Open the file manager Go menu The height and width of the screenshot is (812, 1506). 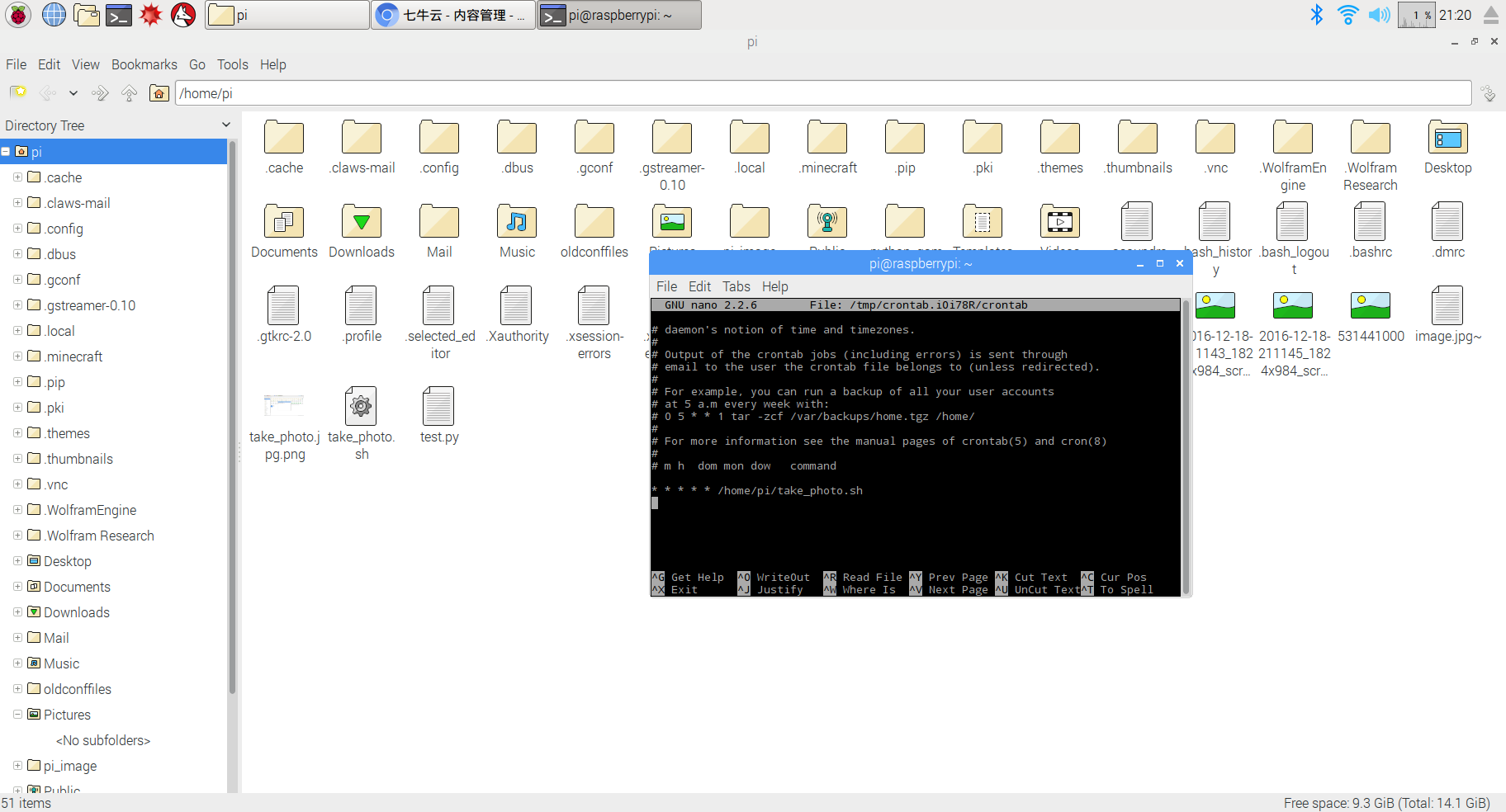[197, 64]
